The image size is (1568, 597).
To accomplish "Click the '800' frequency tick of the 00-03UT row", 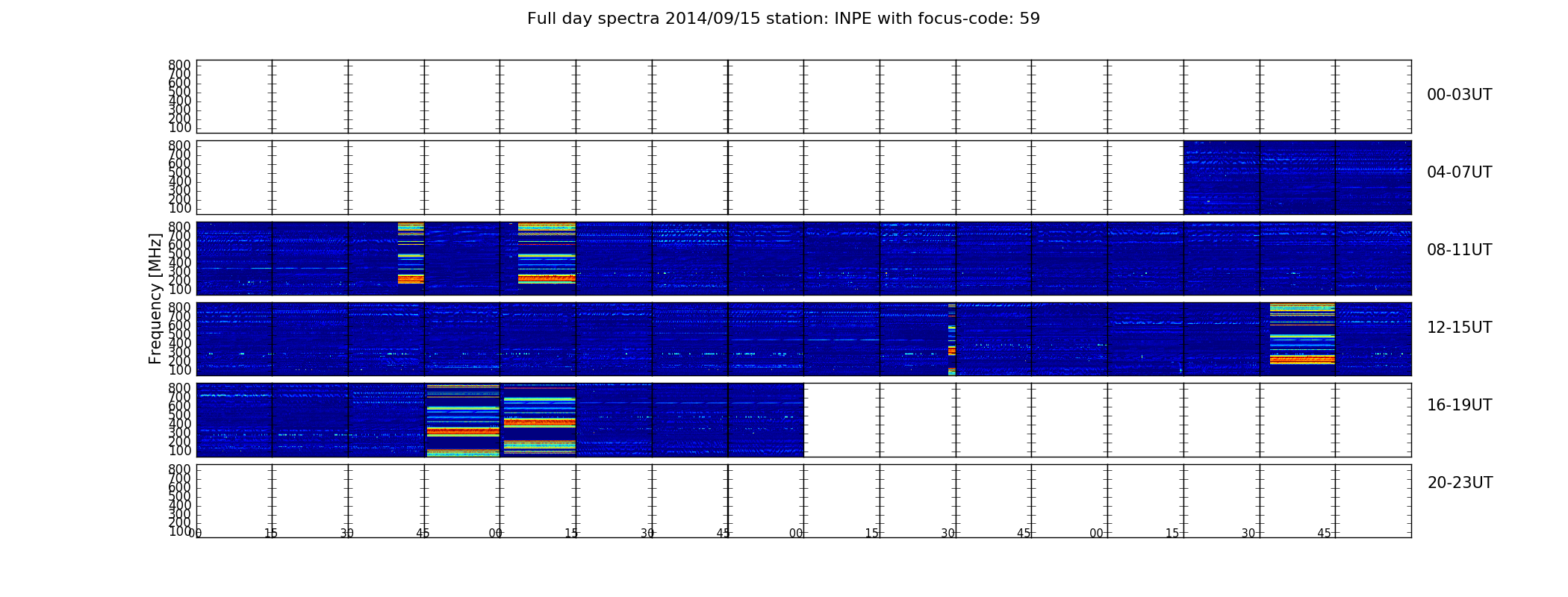I will click(180, 65).
